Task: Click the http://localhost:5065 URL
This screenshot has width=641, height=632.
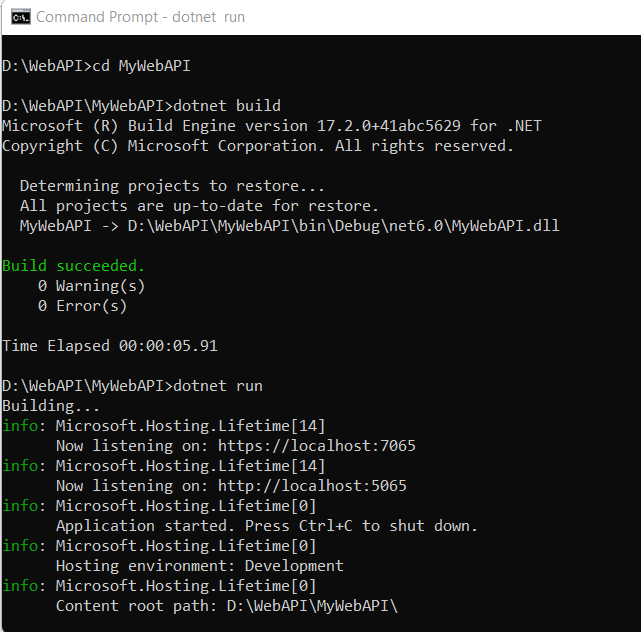Action: [x=312, y=486]
